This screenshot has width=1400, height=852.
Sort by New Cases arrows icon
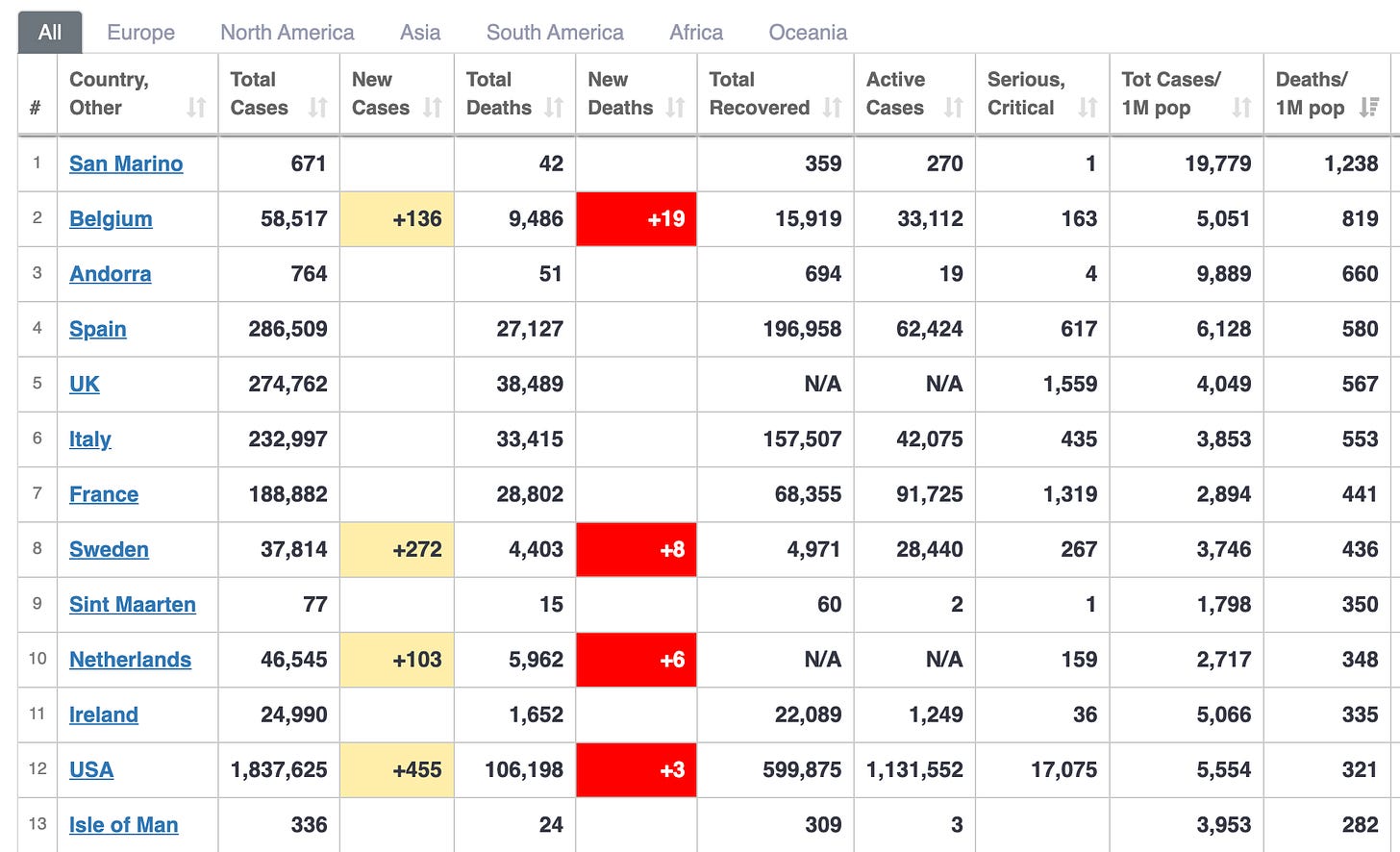tap(433, 108)
